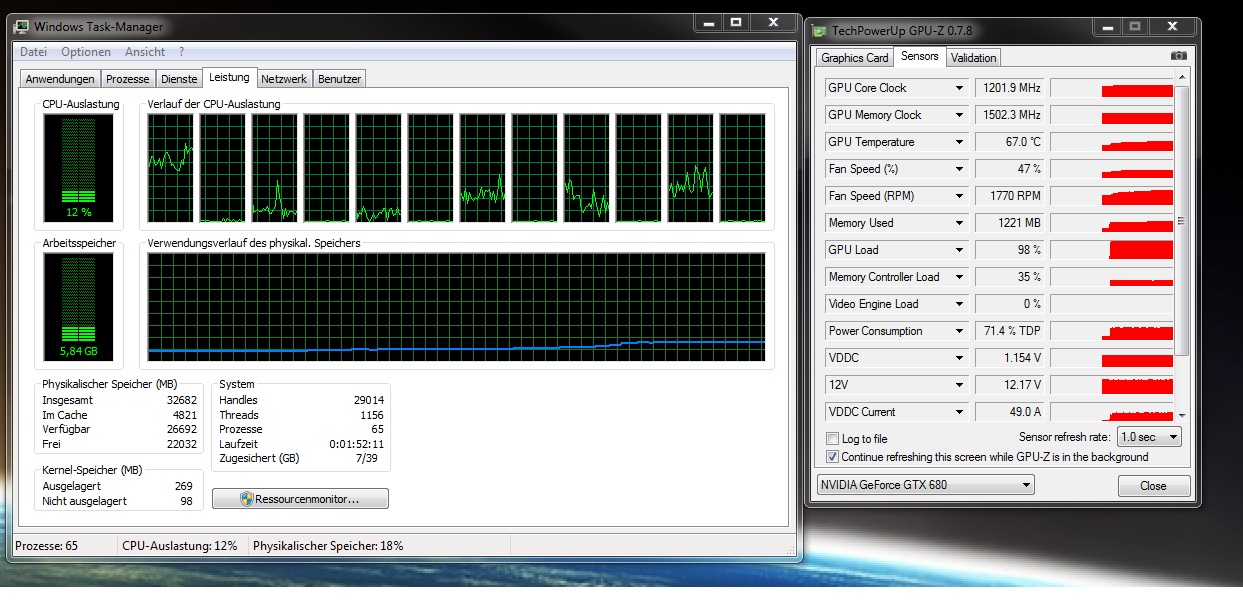Open Memory Used sensor dropdown
1243x601 pixels.
(959, 223)
